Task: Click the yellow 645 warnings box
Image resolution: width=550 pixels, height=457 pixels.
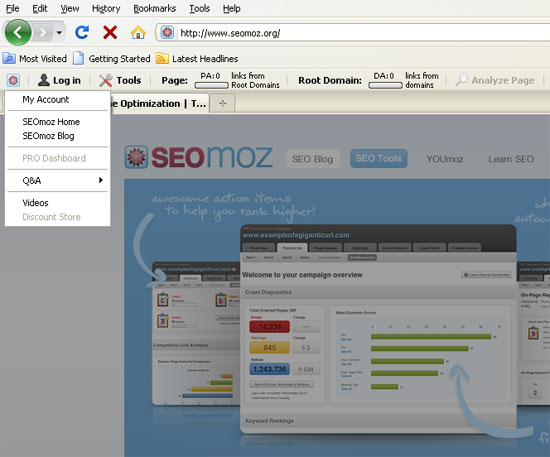Action: click(269, 348)
